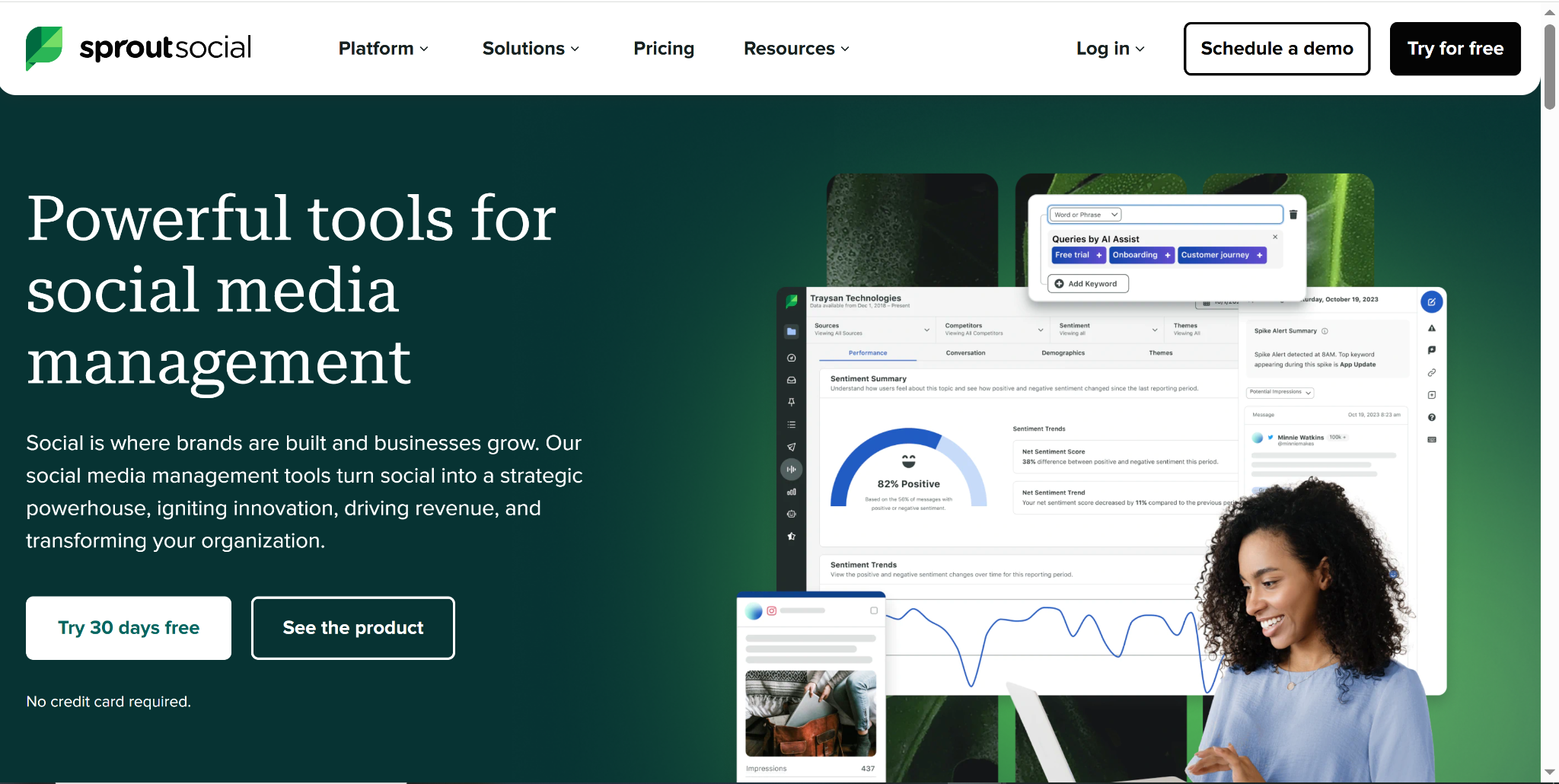Click the pin icon in dashboard sidebar
1559x784 pixels.
click(792, 402)
